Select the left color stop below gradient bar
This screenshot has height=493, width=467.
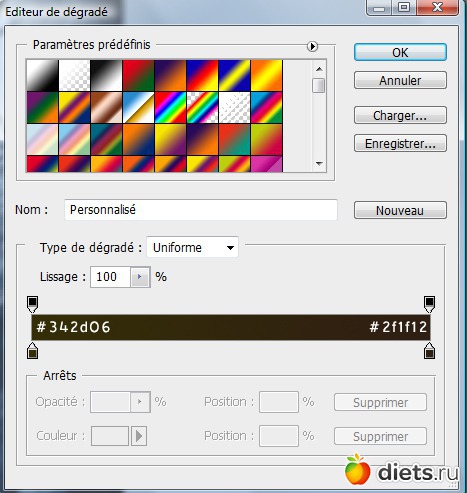[x=32, y=350]
